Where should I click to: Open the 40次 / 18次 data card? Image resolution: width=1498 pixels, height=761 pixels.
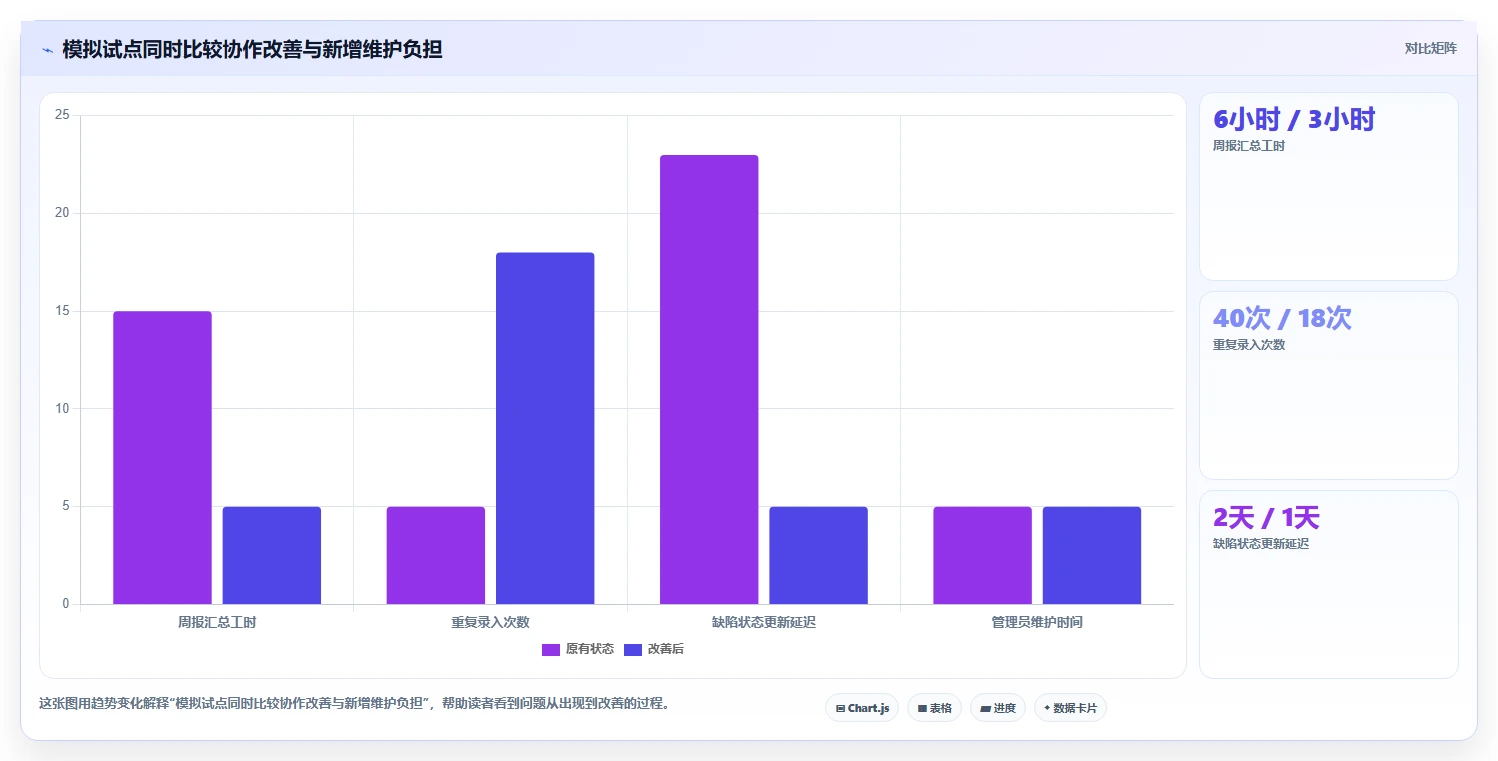pyautogui.click(x=1329, y=386)
